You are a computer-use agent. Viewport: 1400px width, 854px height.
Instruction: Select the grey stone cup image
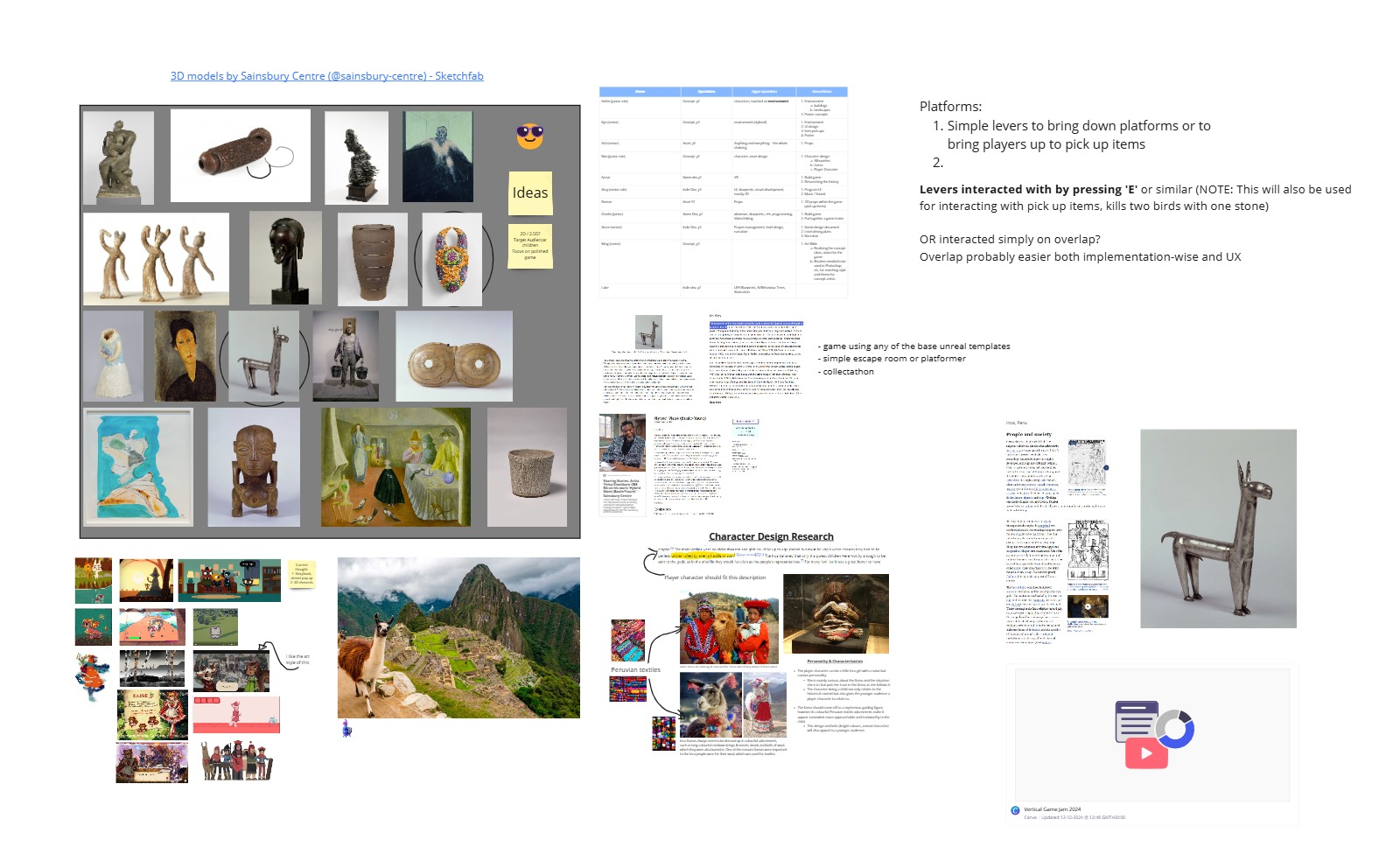click(527, 467)
